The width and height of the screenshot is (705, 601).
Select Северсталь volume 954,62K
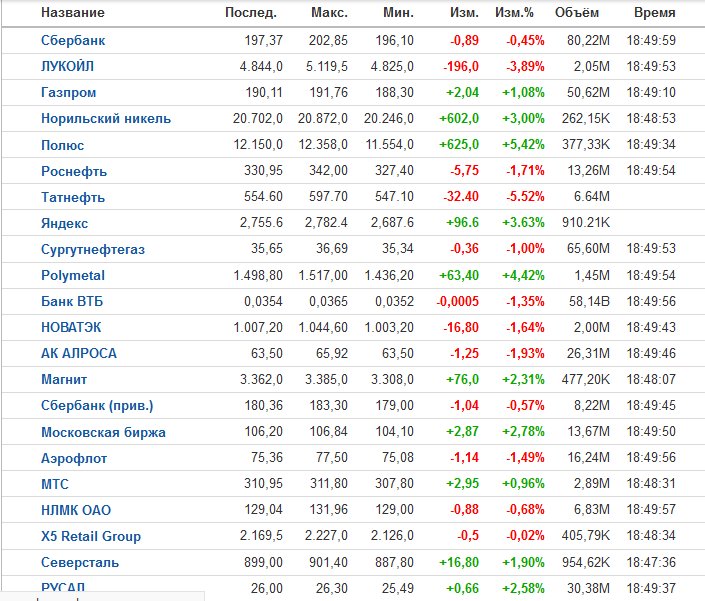pyautogui.click(x=585, y=562)
